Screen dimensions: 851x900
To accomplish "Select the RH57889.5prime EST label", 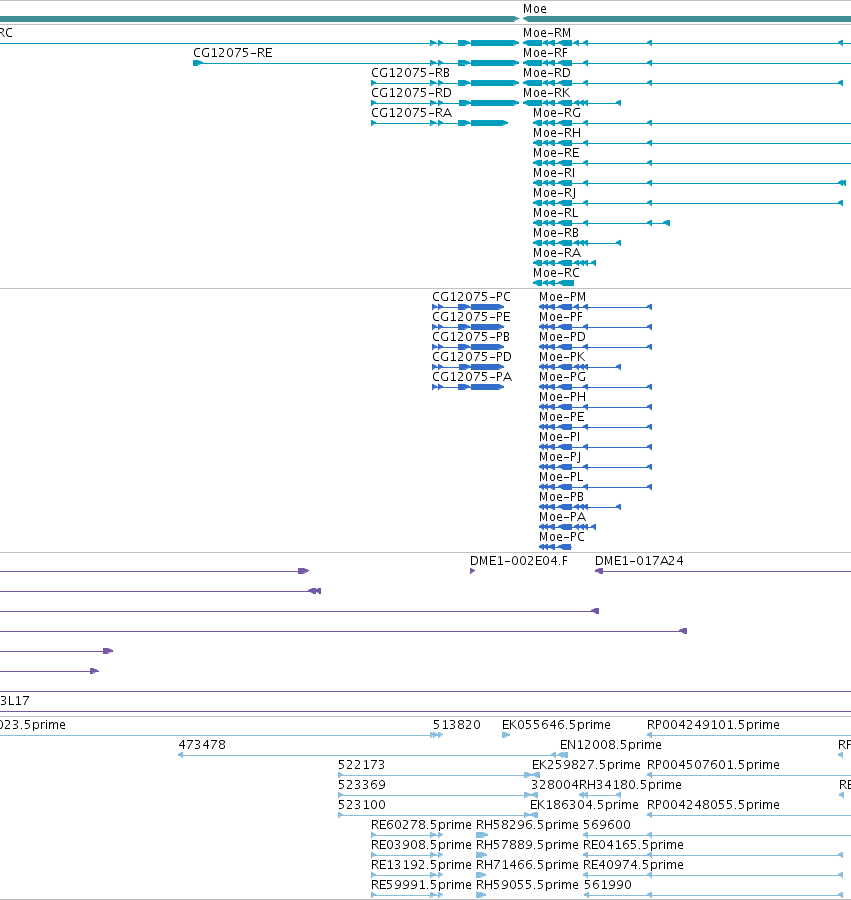I will 527,845.
